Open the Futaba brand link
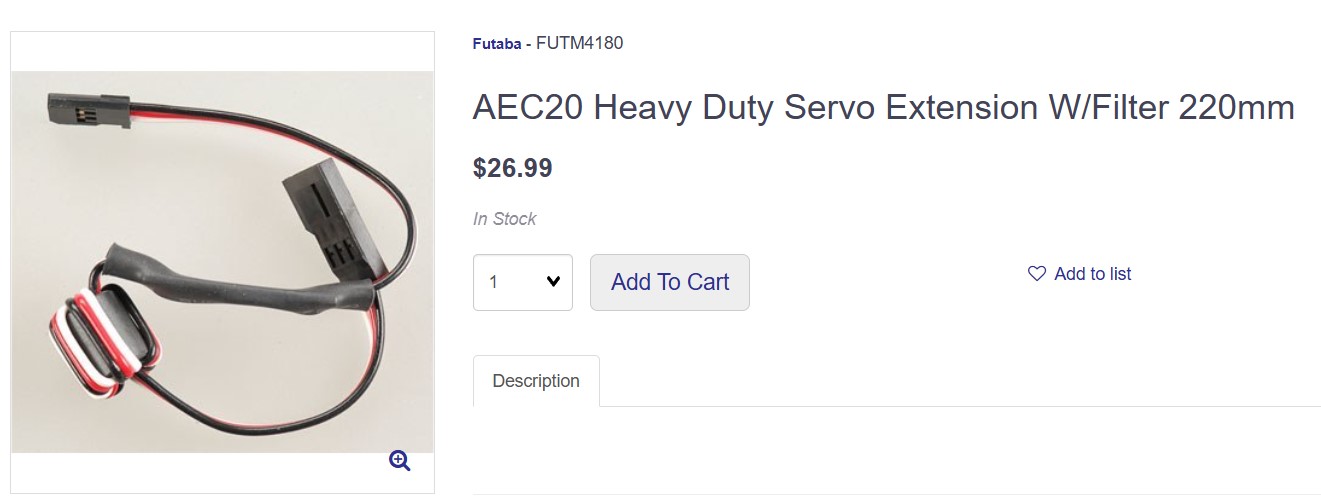The image size is (1321, 502). pos(496,44)
